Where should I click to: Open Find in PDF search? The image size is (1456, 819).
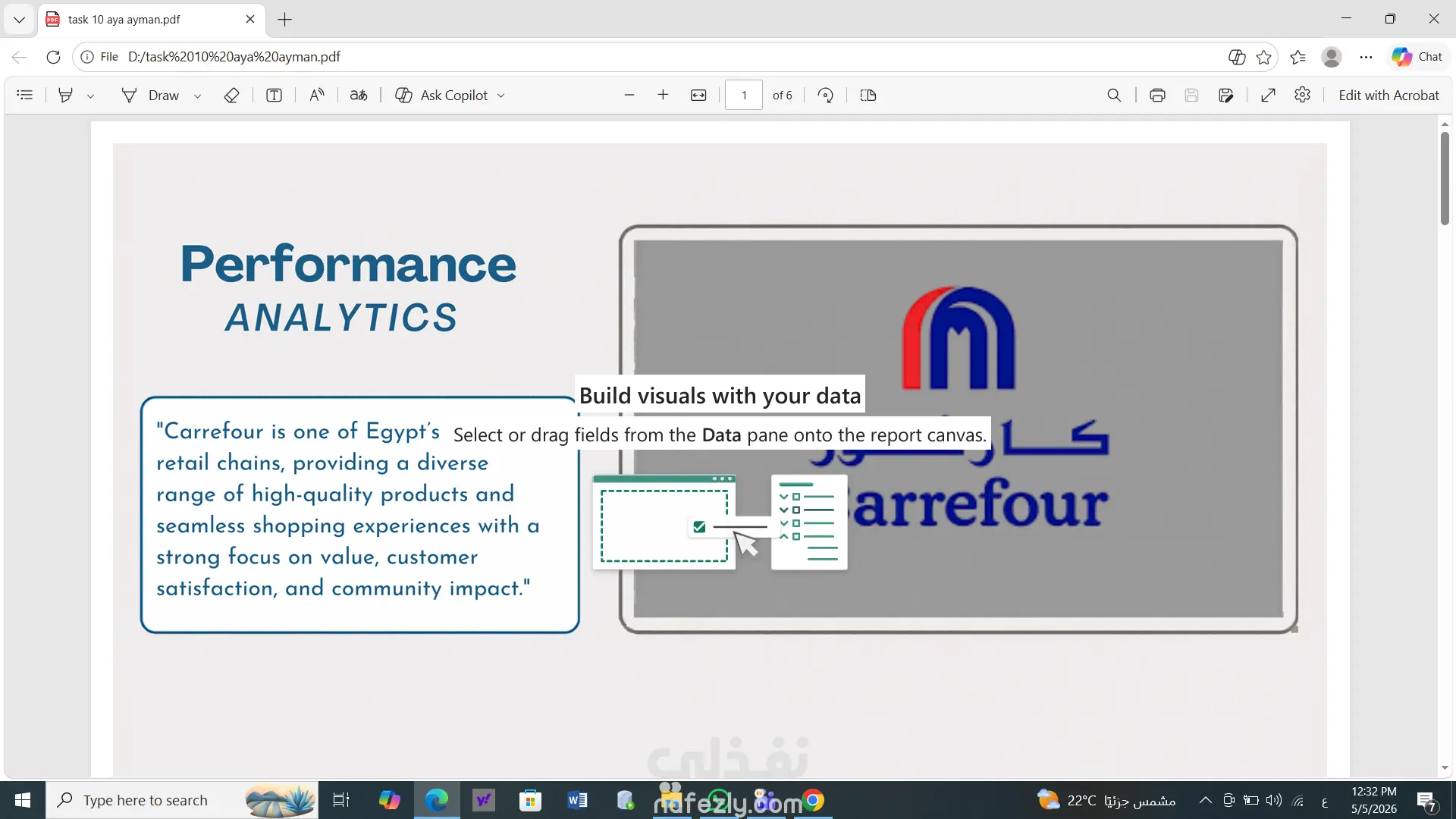[x=1114, y=96]
